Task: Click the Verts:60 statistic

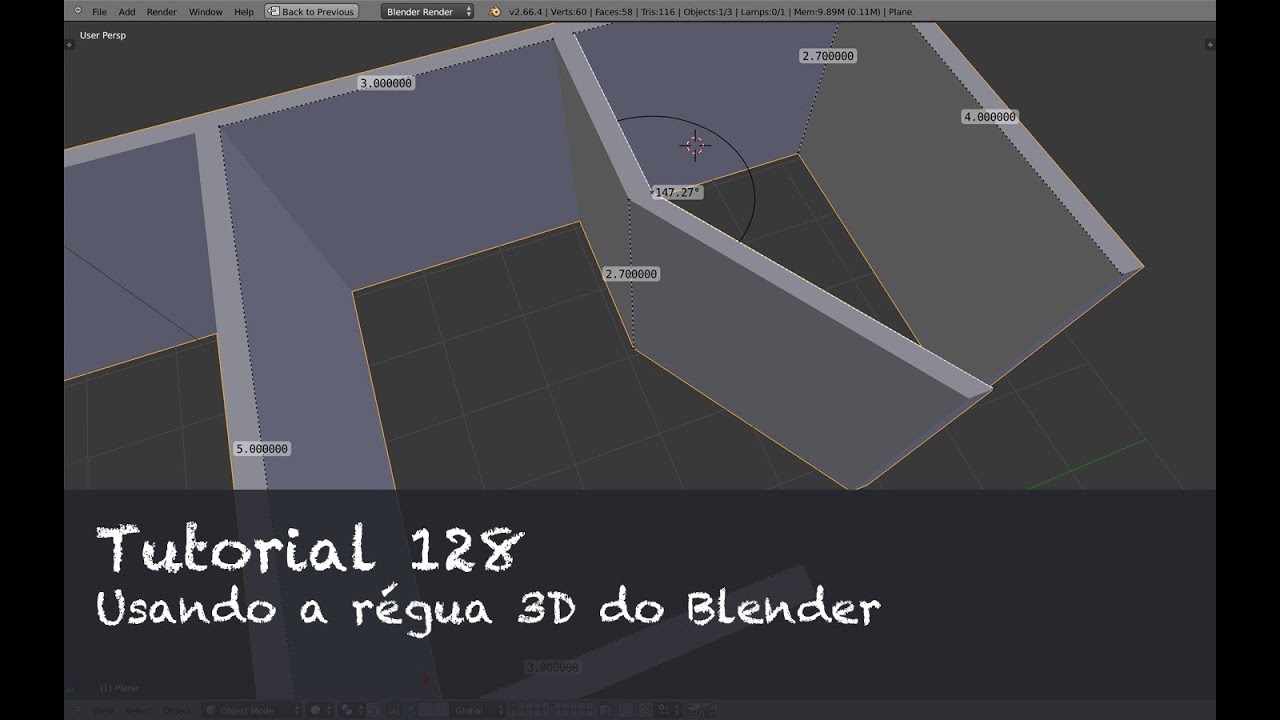Action: tap(570, 12)
